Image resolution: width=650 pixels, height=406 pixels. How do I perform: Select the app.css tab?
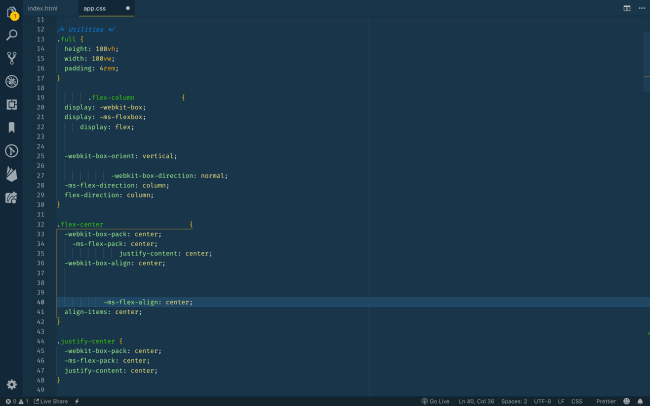point(94,7)
